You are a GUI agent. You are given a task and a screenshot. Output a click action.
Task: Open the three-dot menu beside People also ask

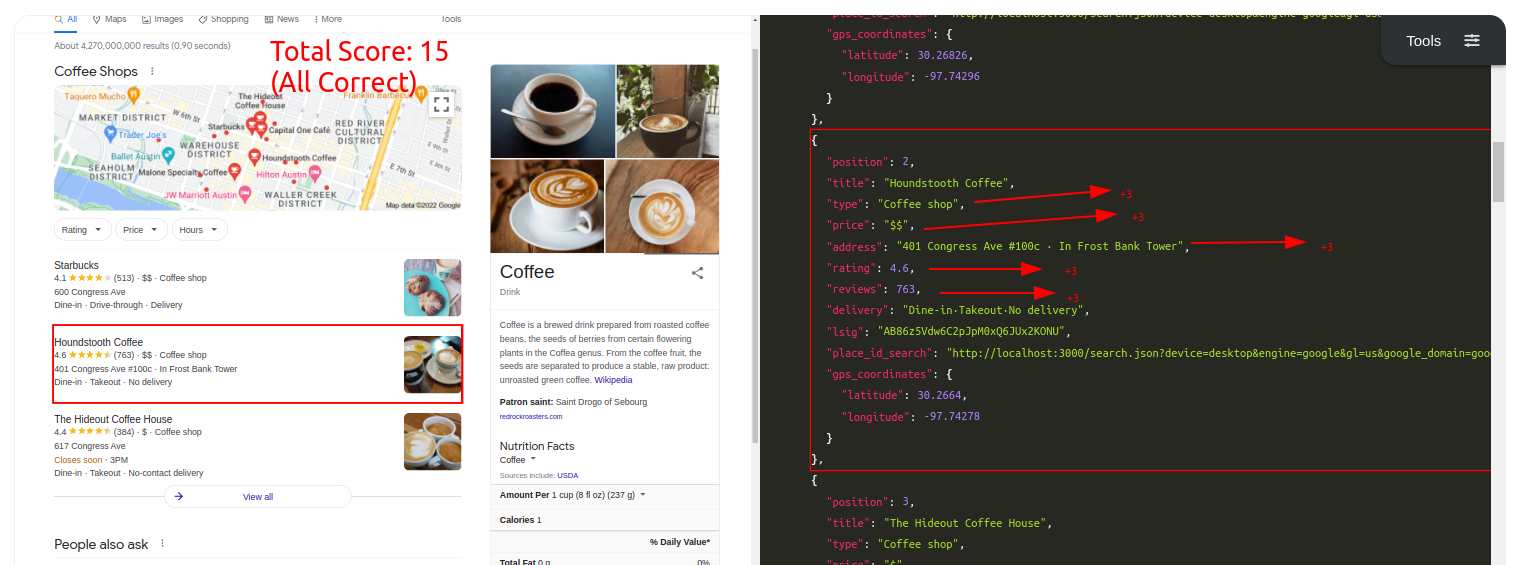pyautogui.click(x=162, y=544)
